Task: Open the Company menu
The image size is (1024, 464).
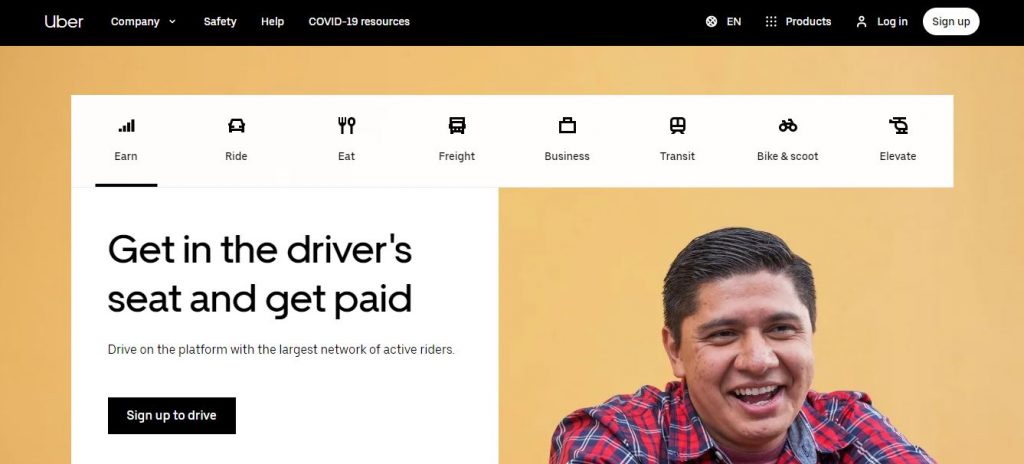Action: click(135, 22)
